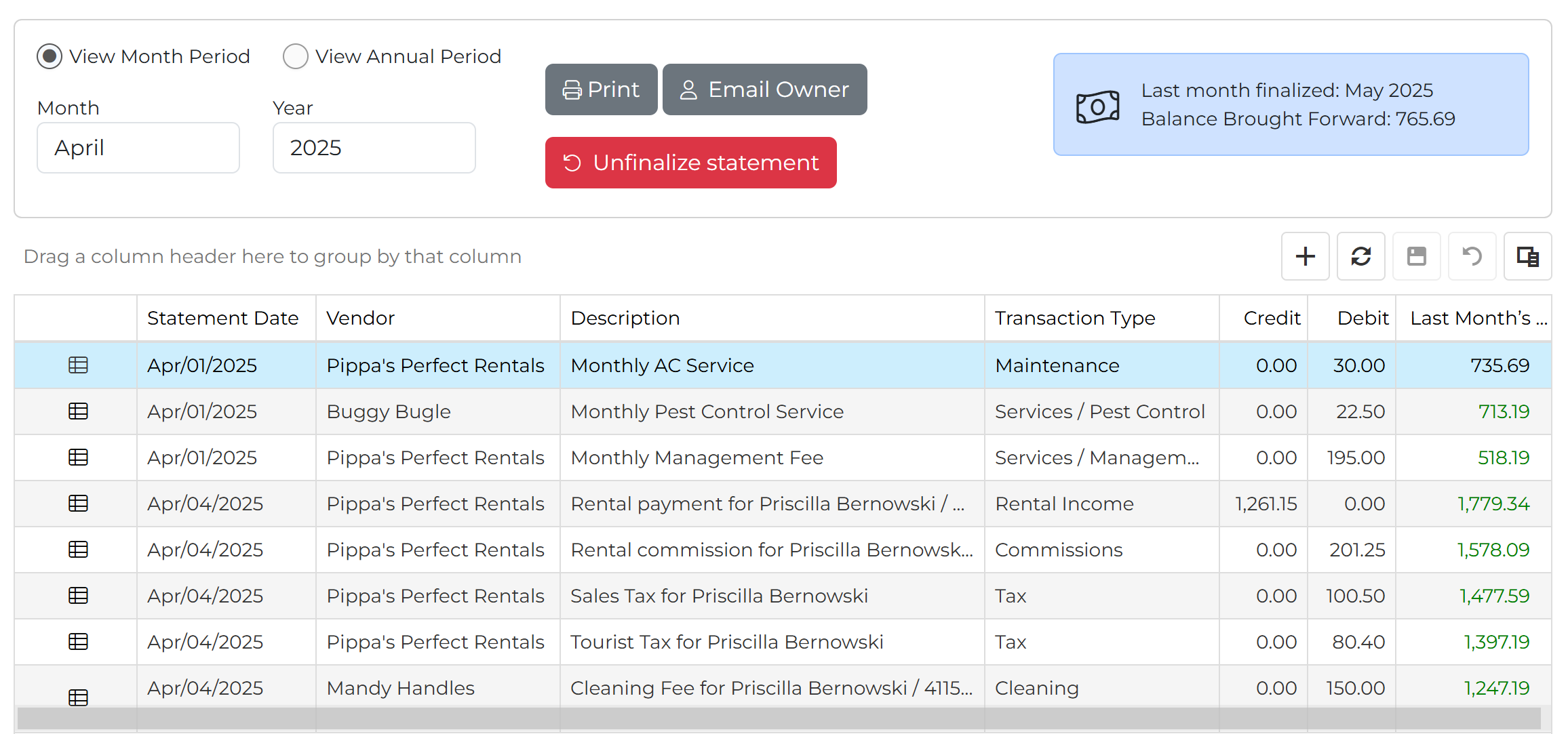Click row icon for Buggy Bugle entry

[78, 411]
